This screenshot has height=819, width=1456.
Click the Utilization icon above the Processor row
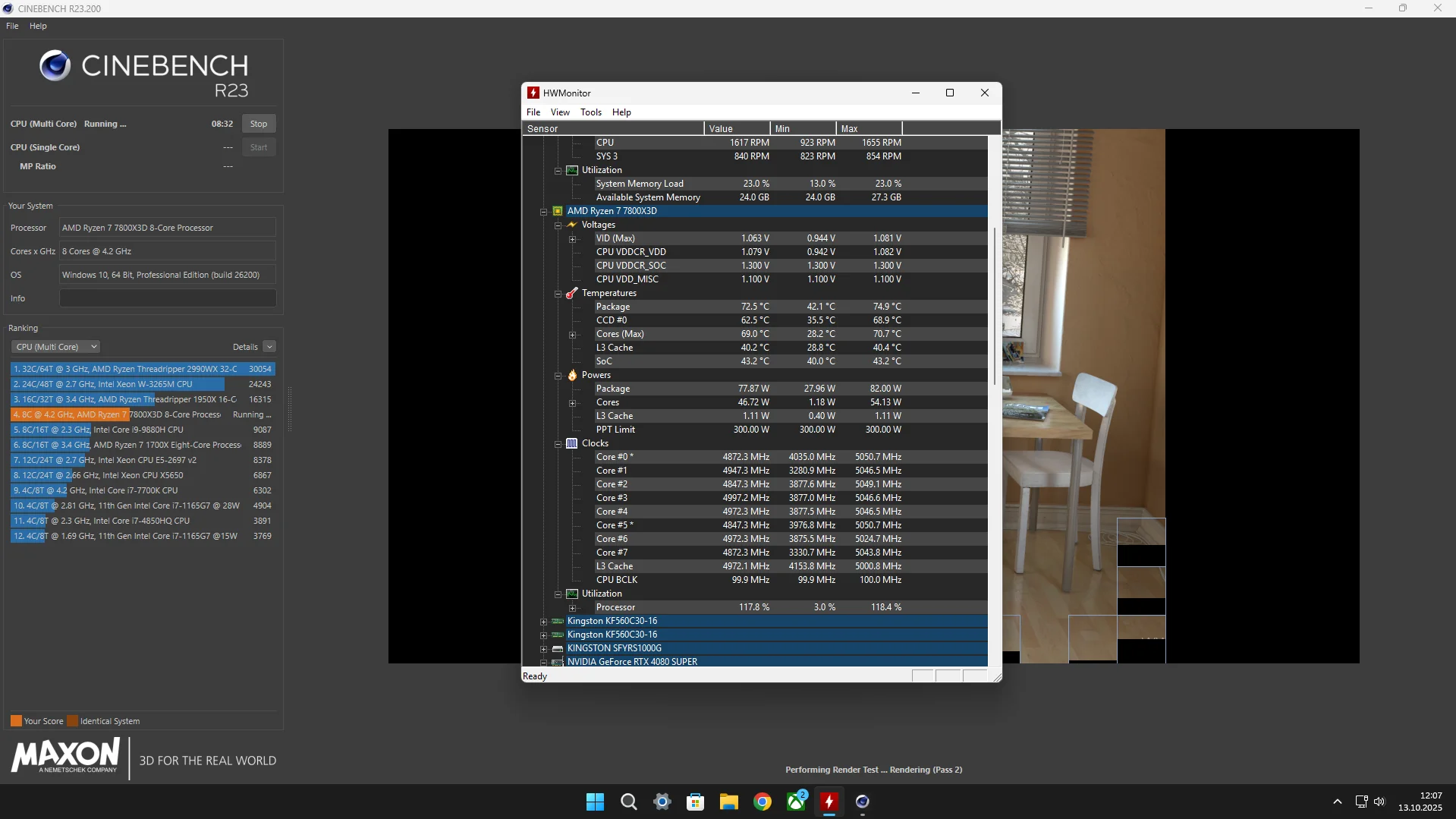click(x=572, y=594)
